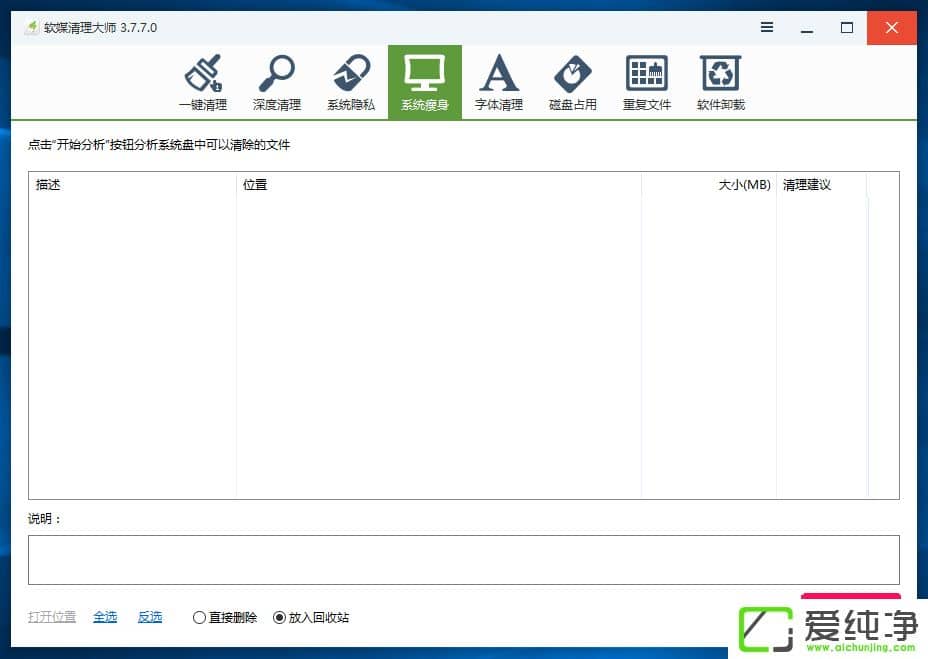928x659 pixels.
Task: Open the 磁盘占用 disk usage tool
Action: click(x=572, y=82)
